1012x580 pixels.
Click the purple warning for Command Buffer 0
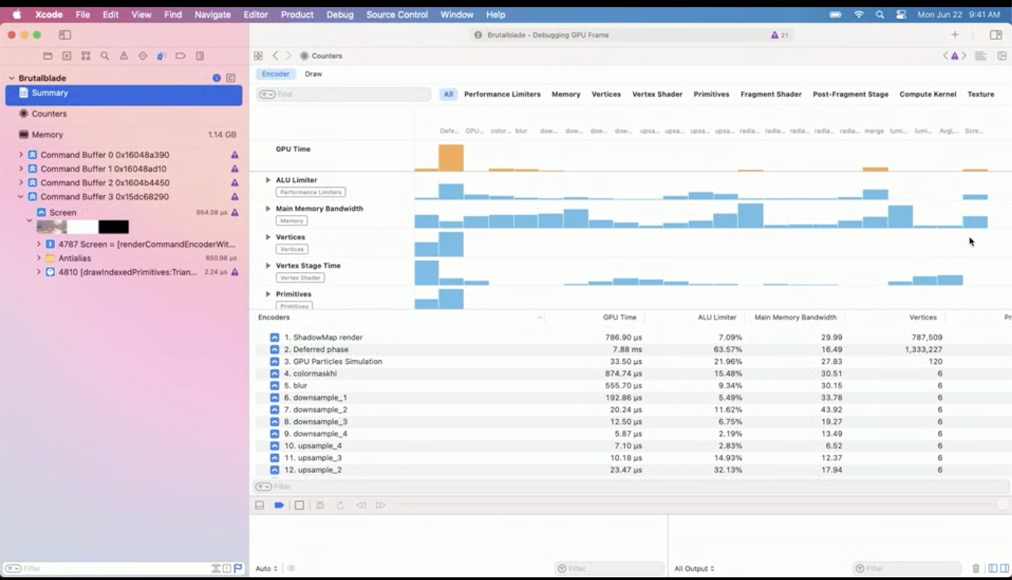click(235, 155)
